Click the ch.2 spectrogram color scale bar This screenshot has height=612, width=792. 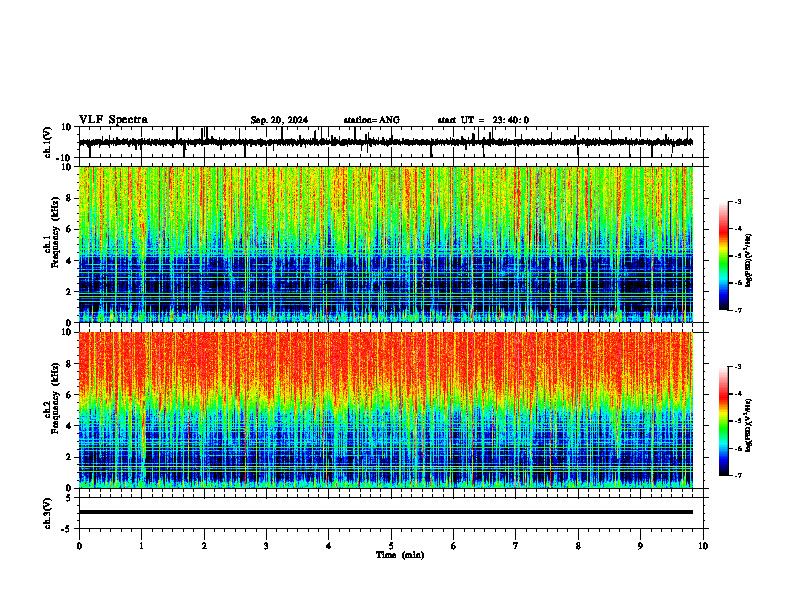pos(724,421)
